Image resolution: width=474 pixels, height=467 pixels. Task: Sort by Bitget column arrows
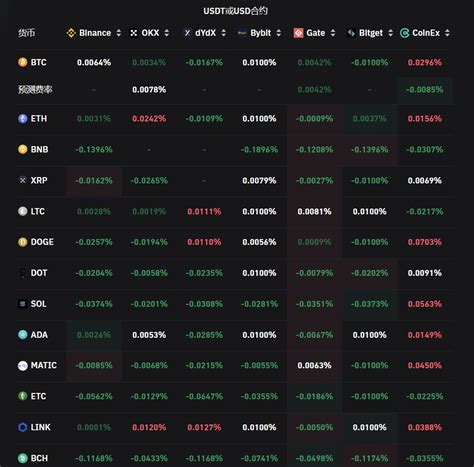point(391,33)
